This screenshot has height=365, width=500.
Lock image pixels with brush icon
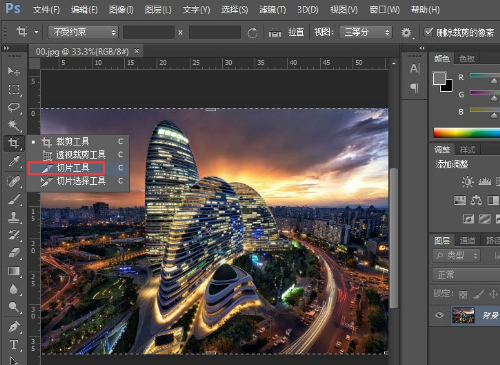click(x=478, y=294)
